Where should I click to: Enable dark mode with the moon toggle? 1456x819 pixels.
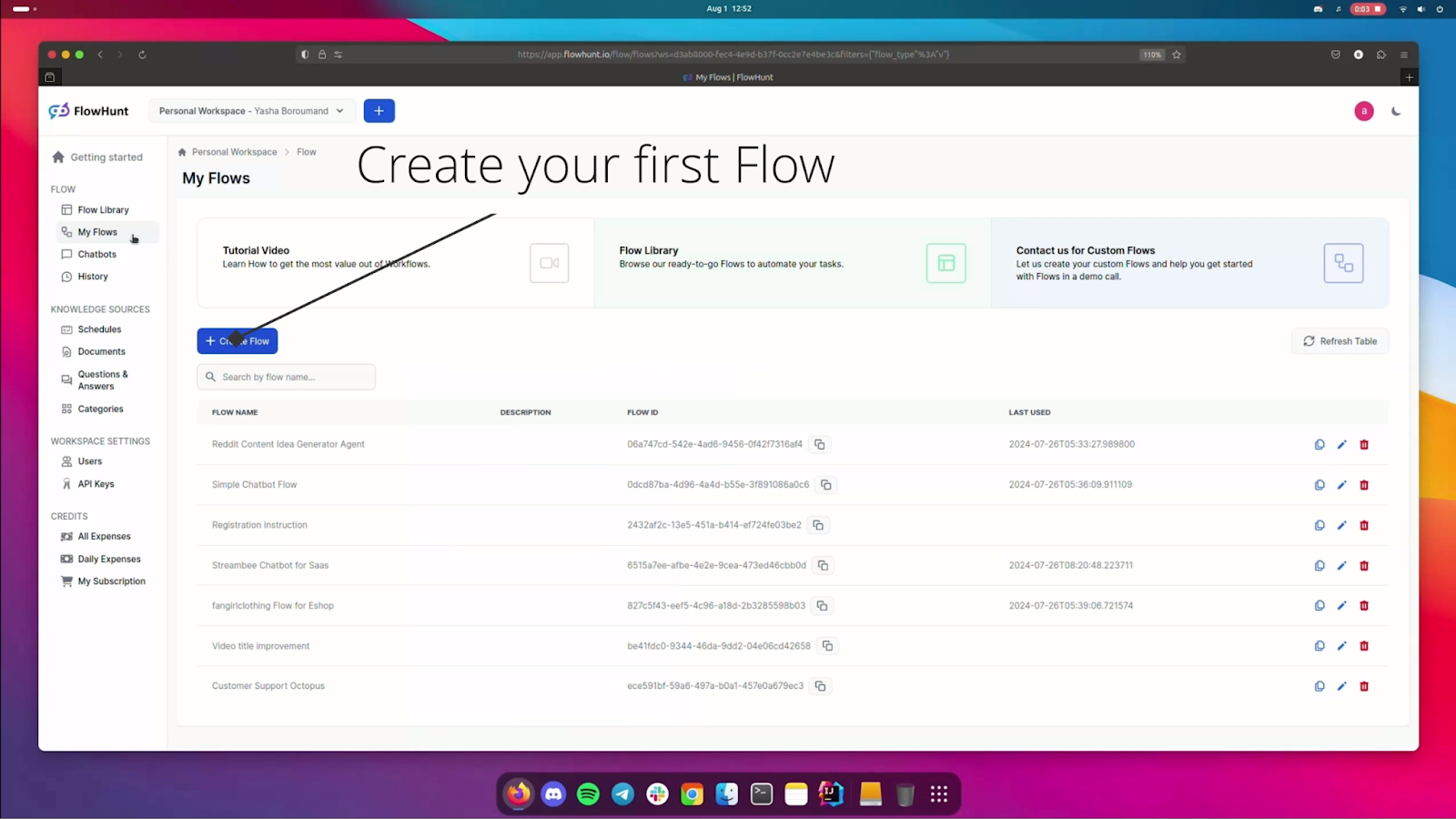coord(1396,110)
